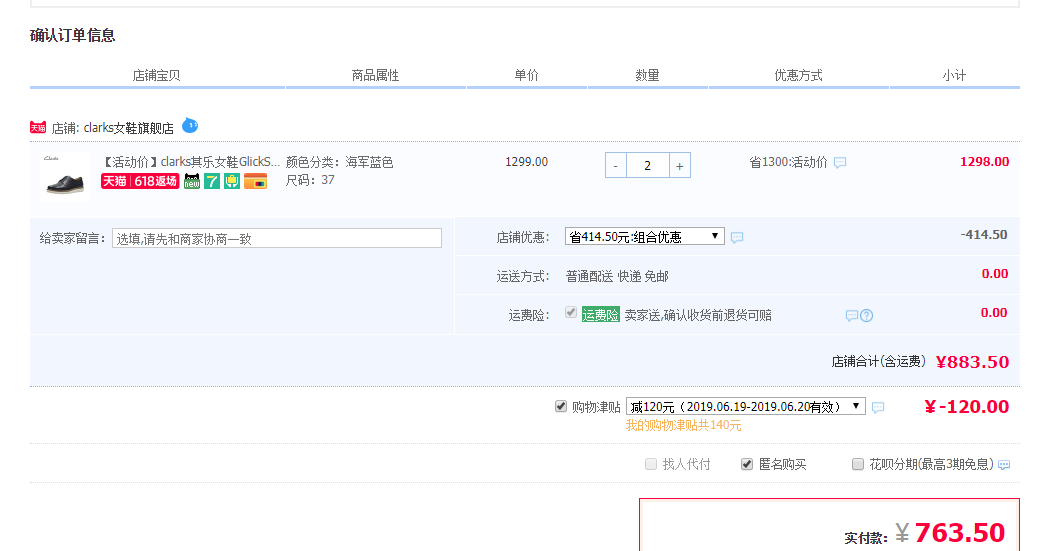Click the message-to-seller input field

277,238
